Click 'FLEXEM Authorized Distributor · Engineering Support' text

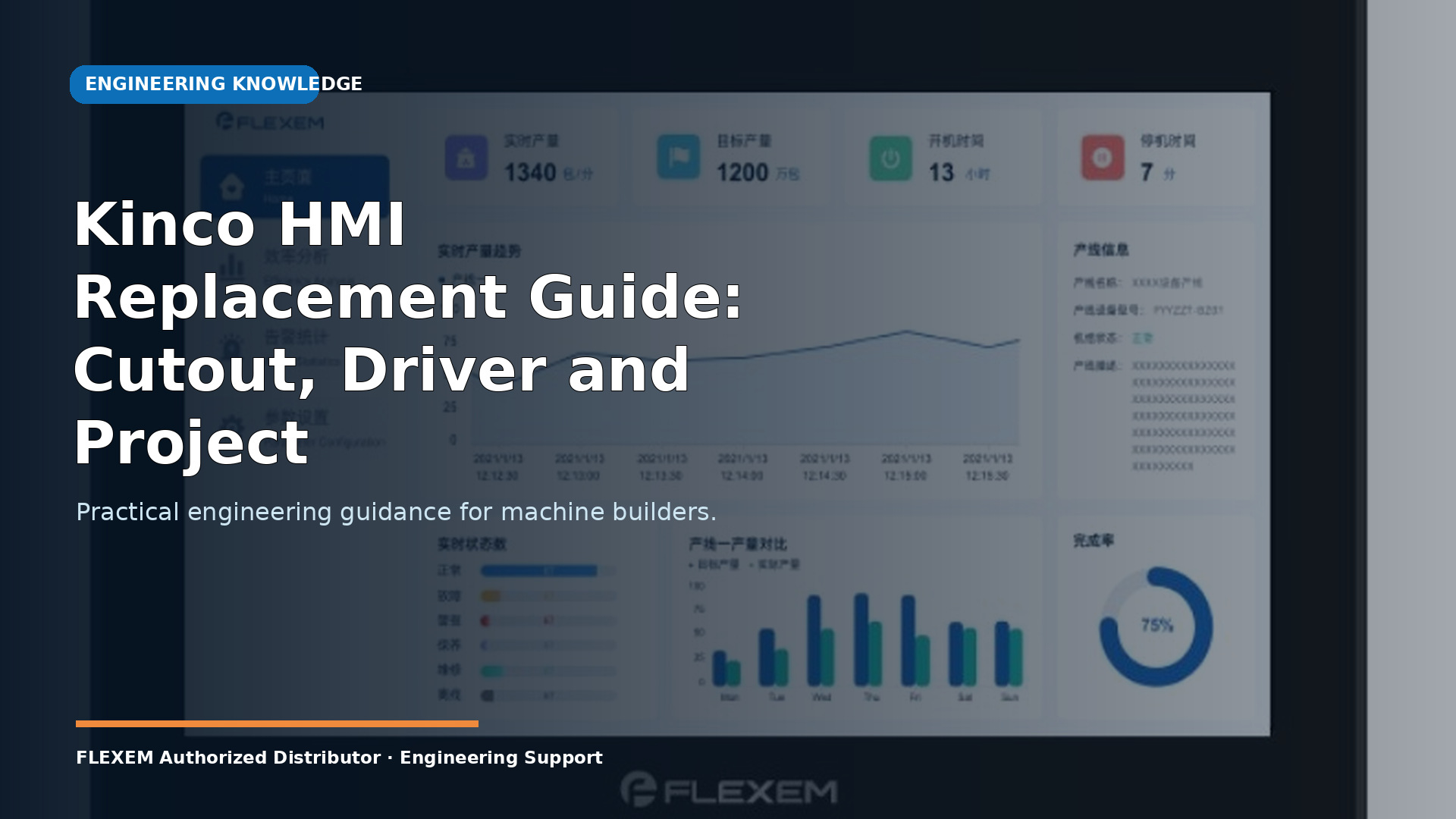click(339, 758)
